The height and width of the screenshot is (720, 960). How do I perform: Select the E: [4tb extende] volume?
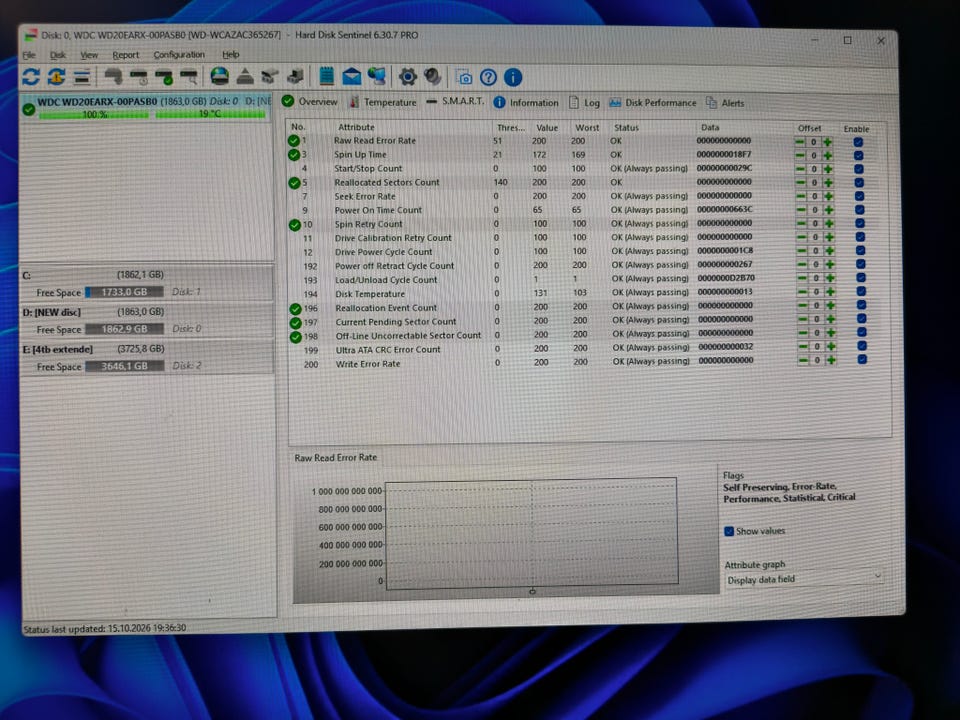coord(147,358)
